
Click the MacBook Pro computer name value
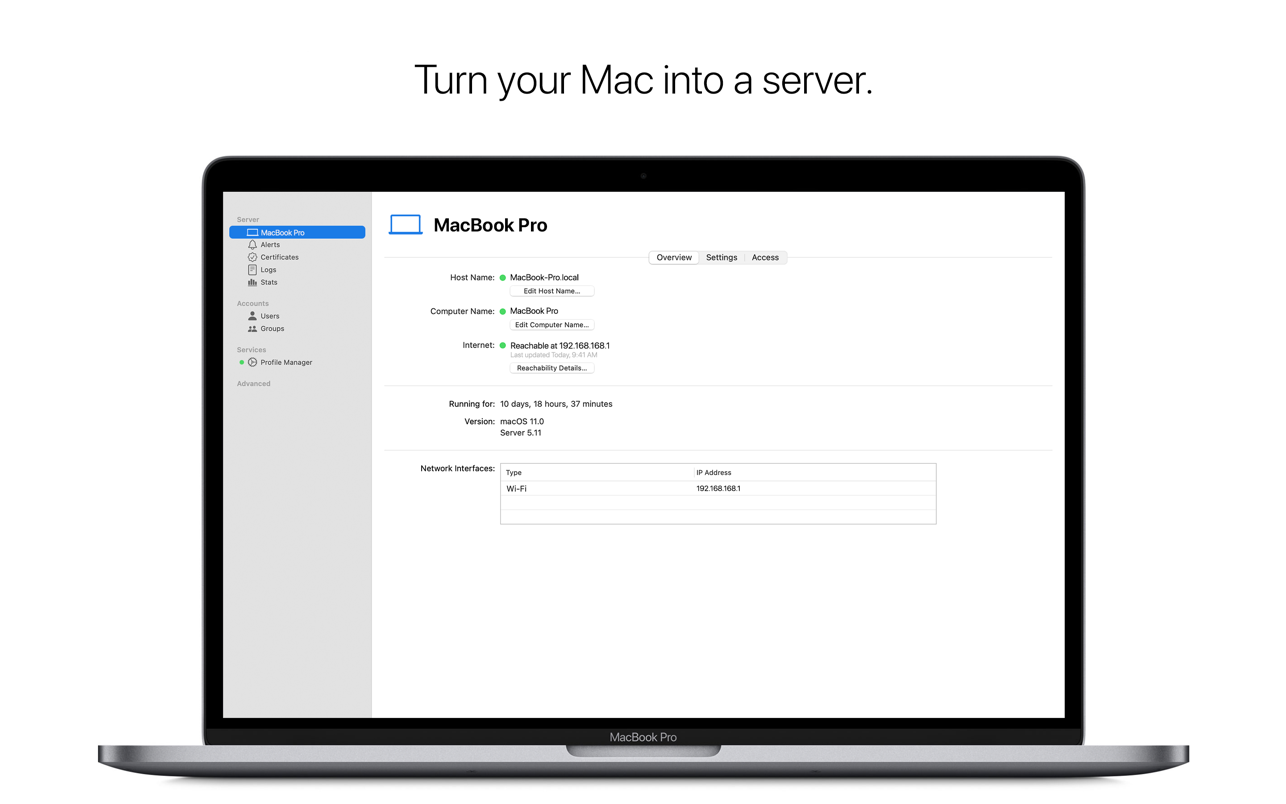534,312
